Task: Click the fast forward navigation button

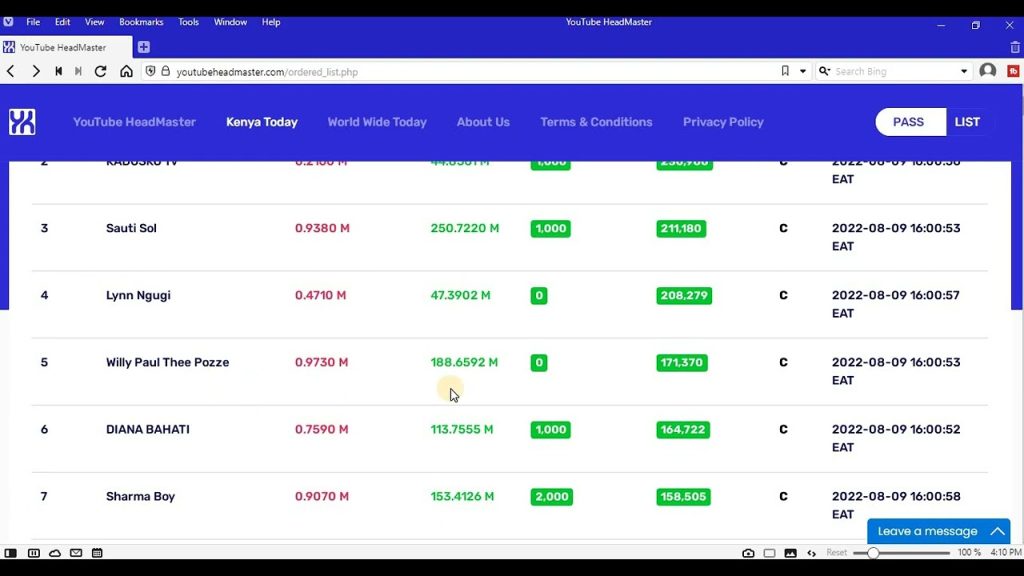Action: coord(78,71)
